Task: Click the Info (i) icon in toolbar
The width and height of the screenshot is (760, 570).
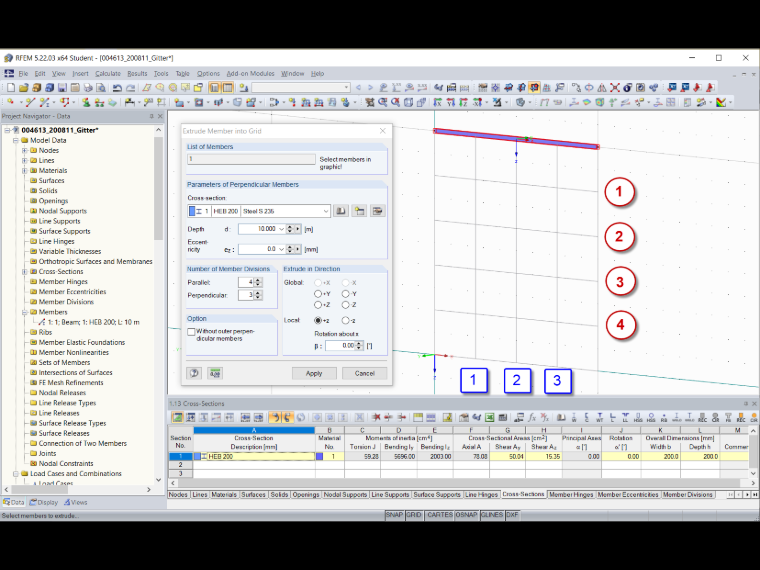Action: point(627,88)
